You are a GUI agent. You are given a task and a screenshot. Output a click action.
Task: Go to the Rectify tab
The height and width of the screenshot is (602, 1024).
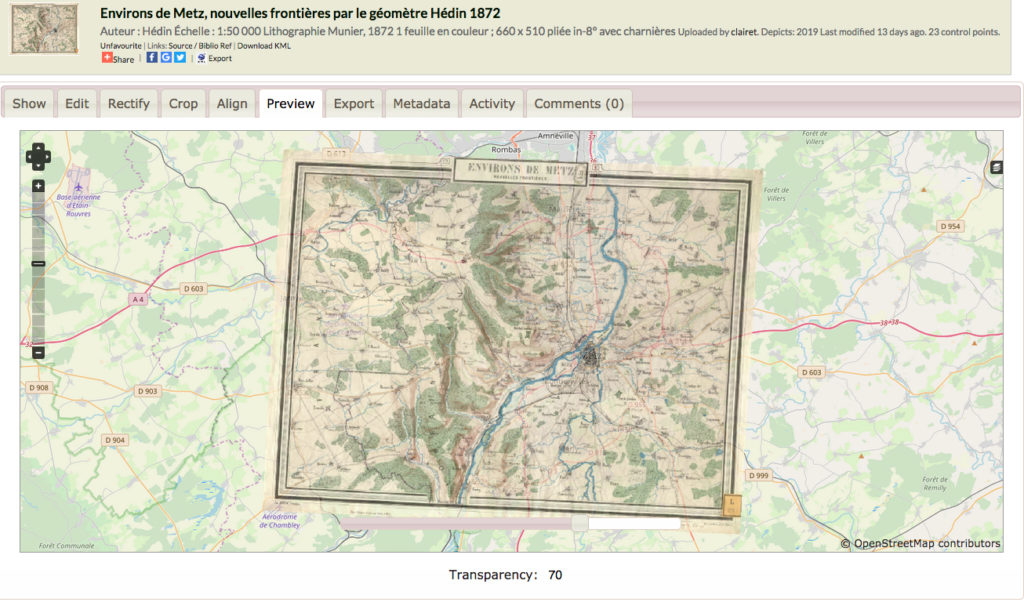(129, 104)
